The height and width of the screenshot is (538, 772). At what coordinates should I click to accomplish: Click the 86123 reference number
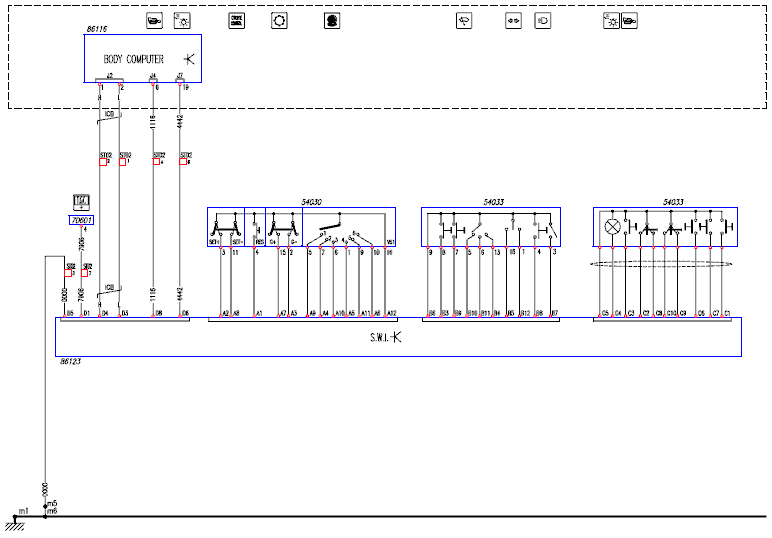click(x=69, y=361)
